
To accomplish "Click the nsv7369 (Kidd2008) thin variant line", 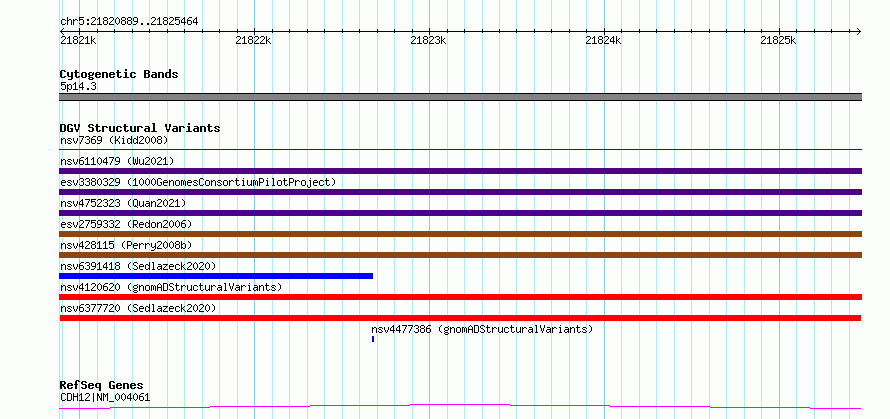I will [x=460, y=150].
